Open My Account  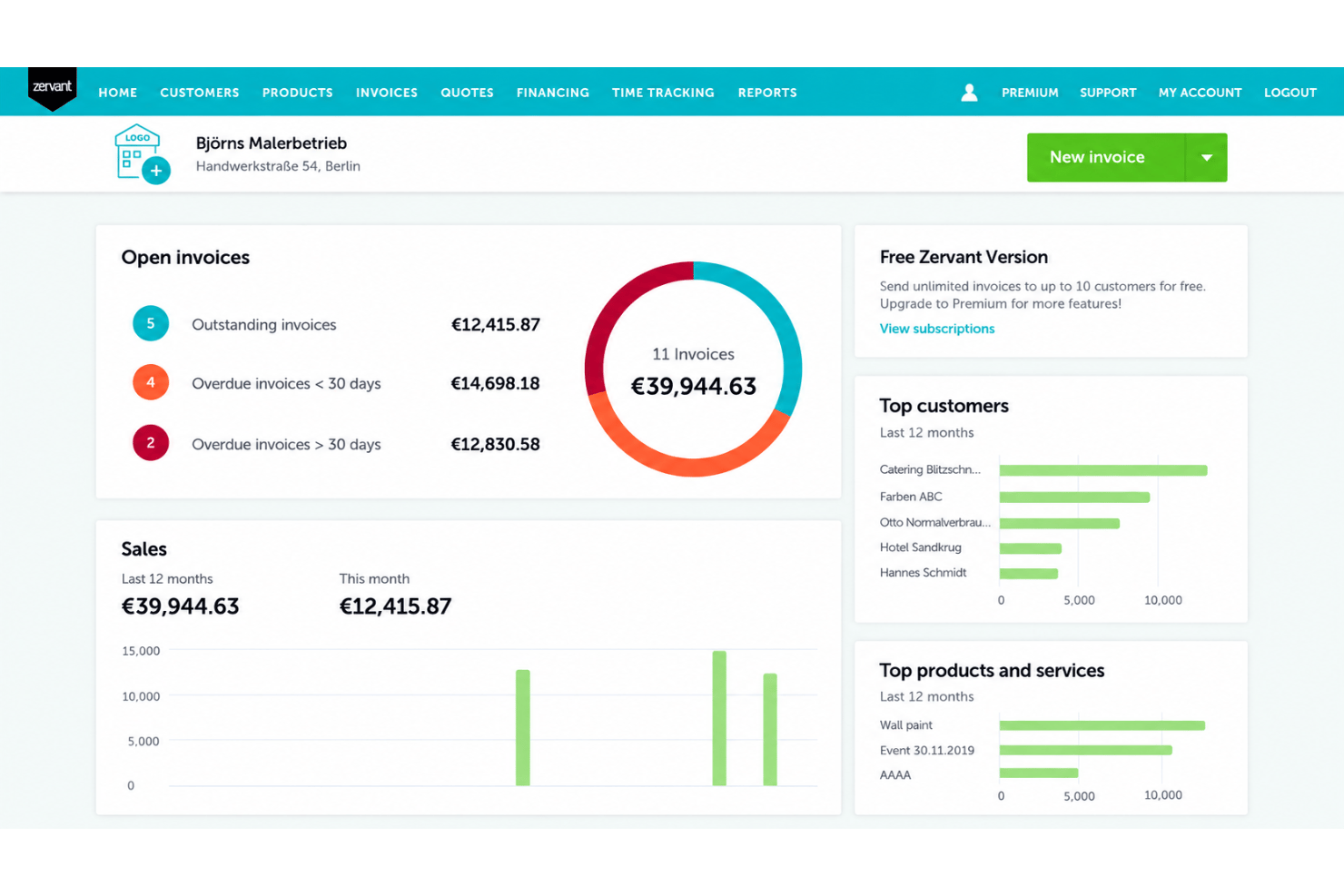click(x=1200, y=93)
